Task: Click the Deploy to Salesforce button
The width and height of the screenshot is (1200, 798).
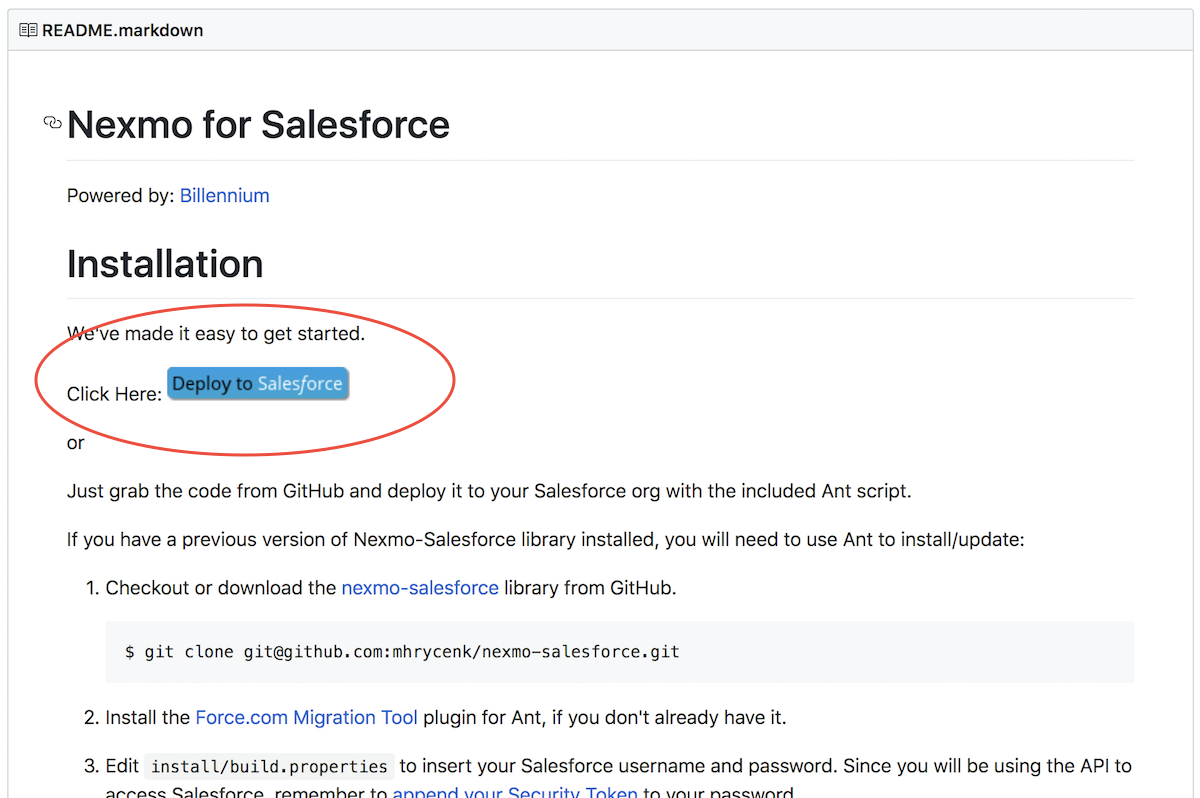Action: pyautogui.click(x=258, y=384)
